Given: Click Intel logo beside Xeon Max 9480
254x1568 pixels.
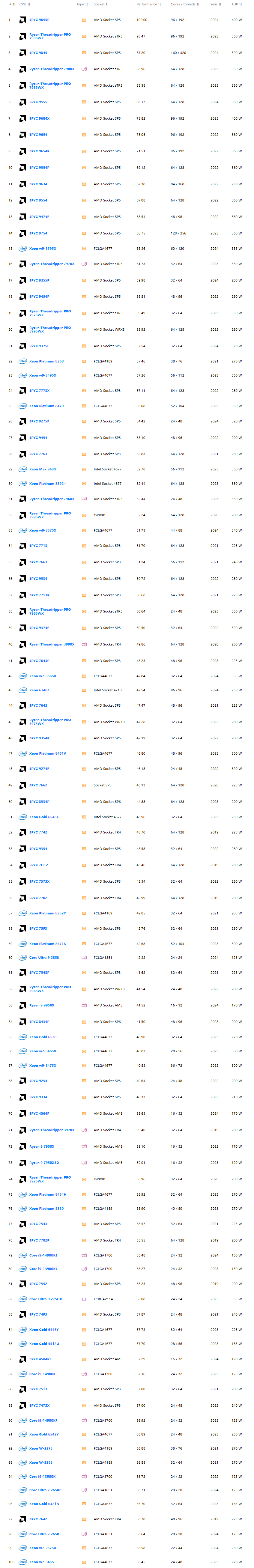Looking at the screenshot, I should point(22,469).
